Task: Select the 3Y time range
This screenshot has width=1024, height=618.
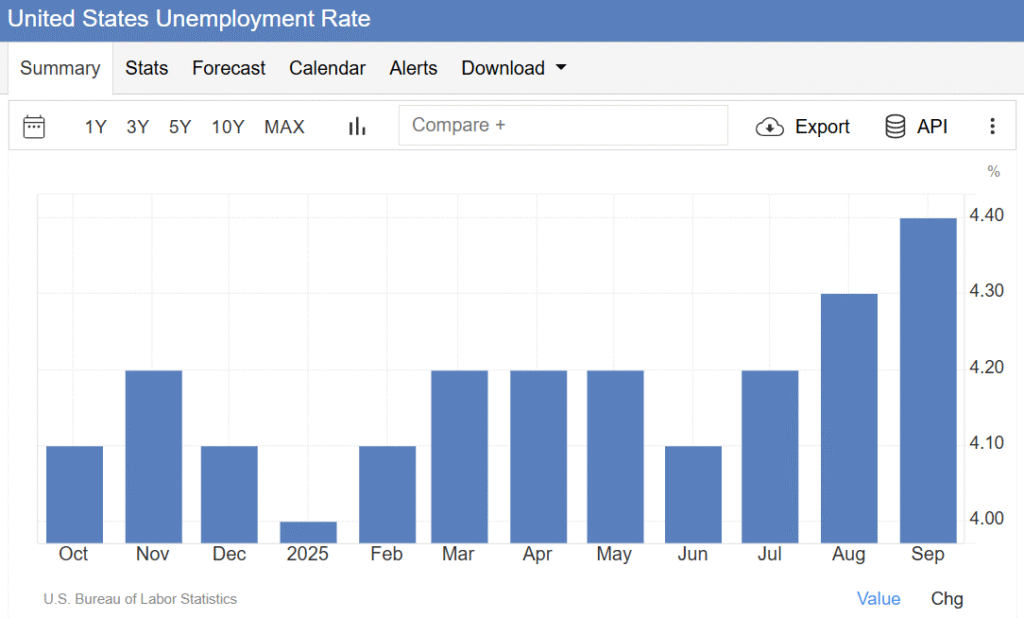Action: (138, 127)
